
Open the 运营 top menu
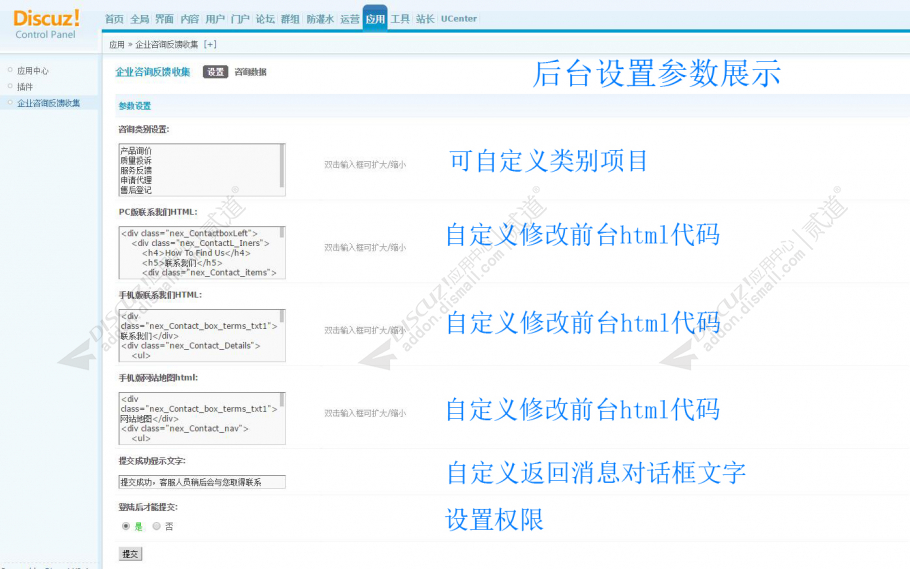[350, 19]
